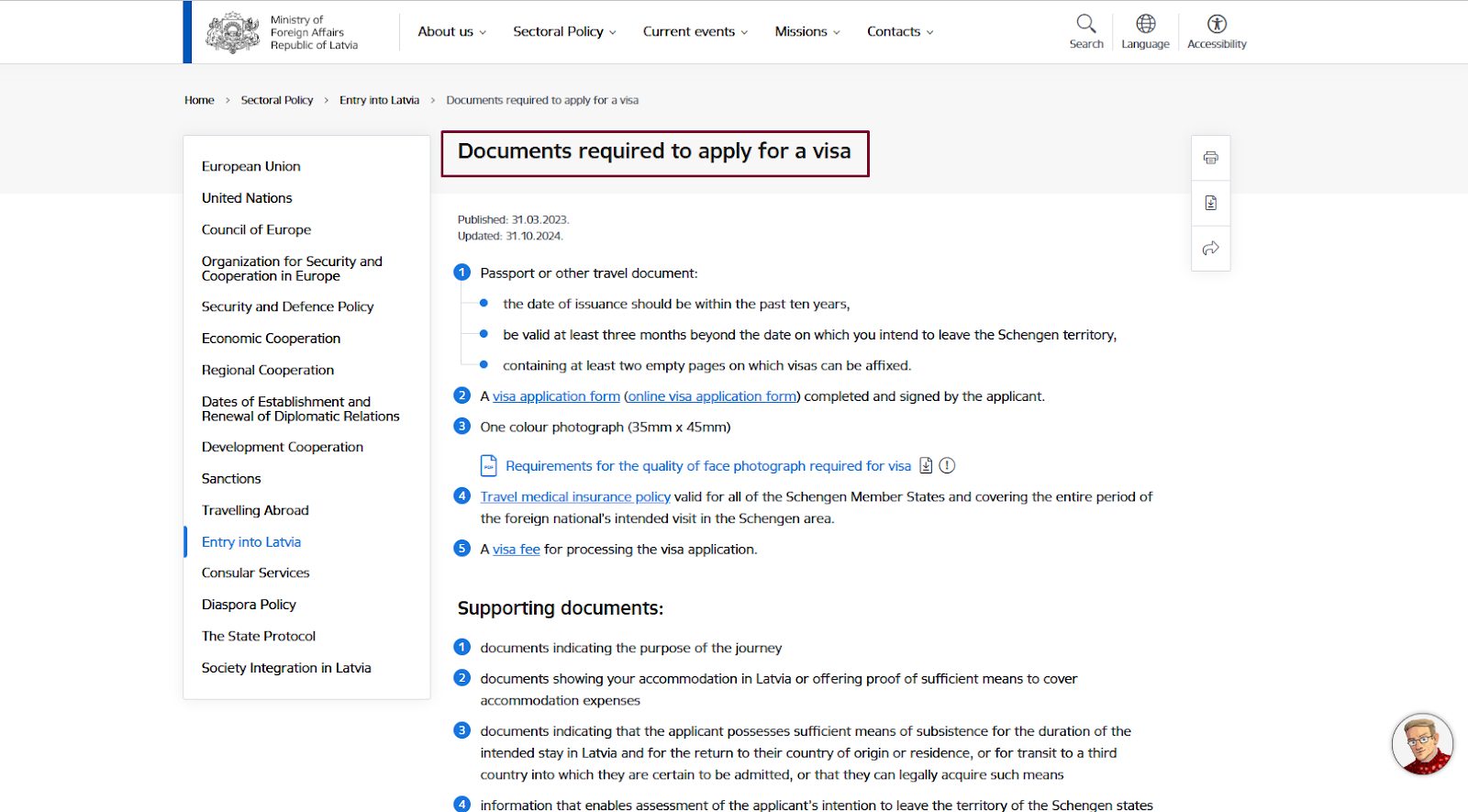Open Development Cooperation section
Image resolution: width=1468 pixels, height=812 pixels.
[283, 447]
